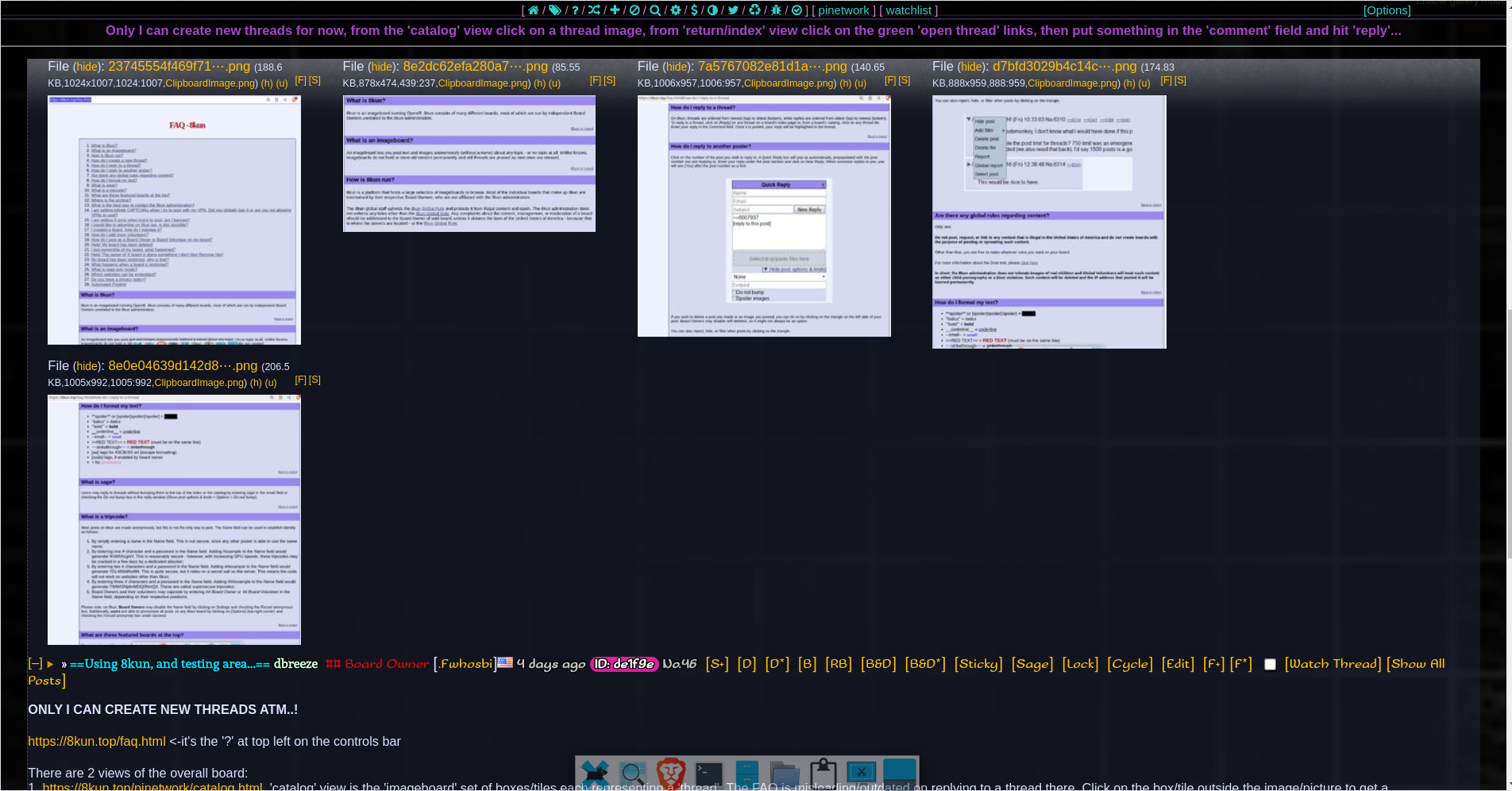Open d7bfd3029b4c14c….png file link

coord(1065,67)
